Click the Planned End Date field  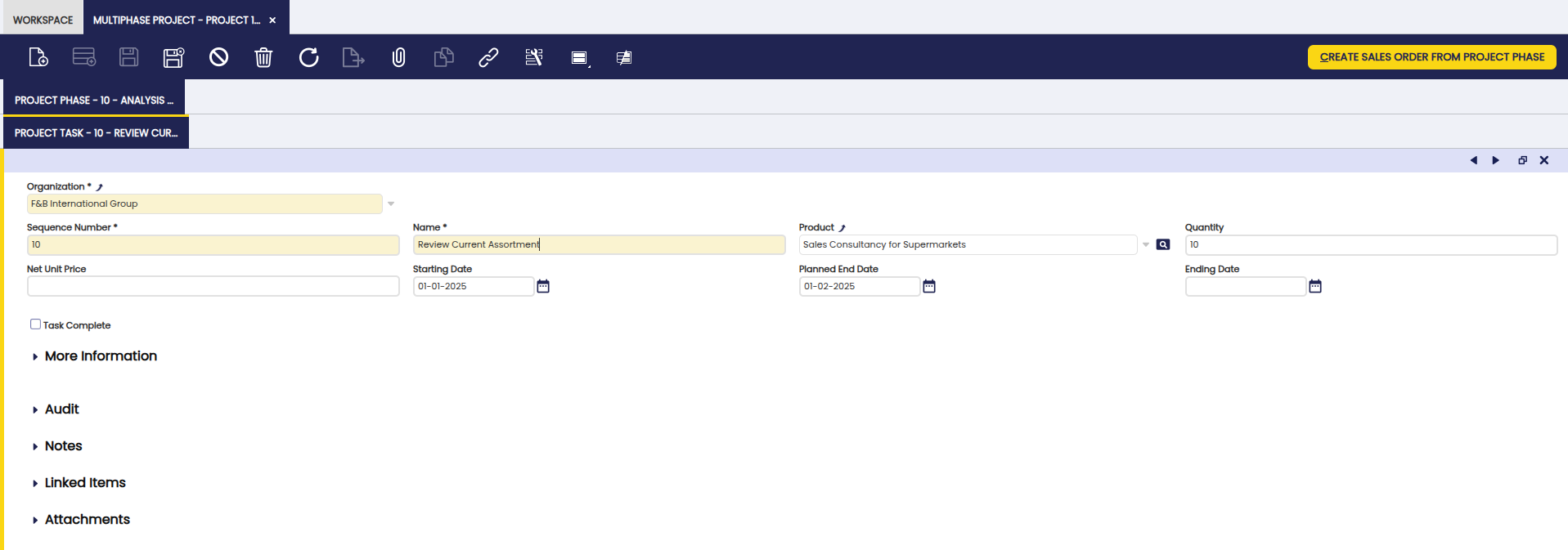pos(860,286)
